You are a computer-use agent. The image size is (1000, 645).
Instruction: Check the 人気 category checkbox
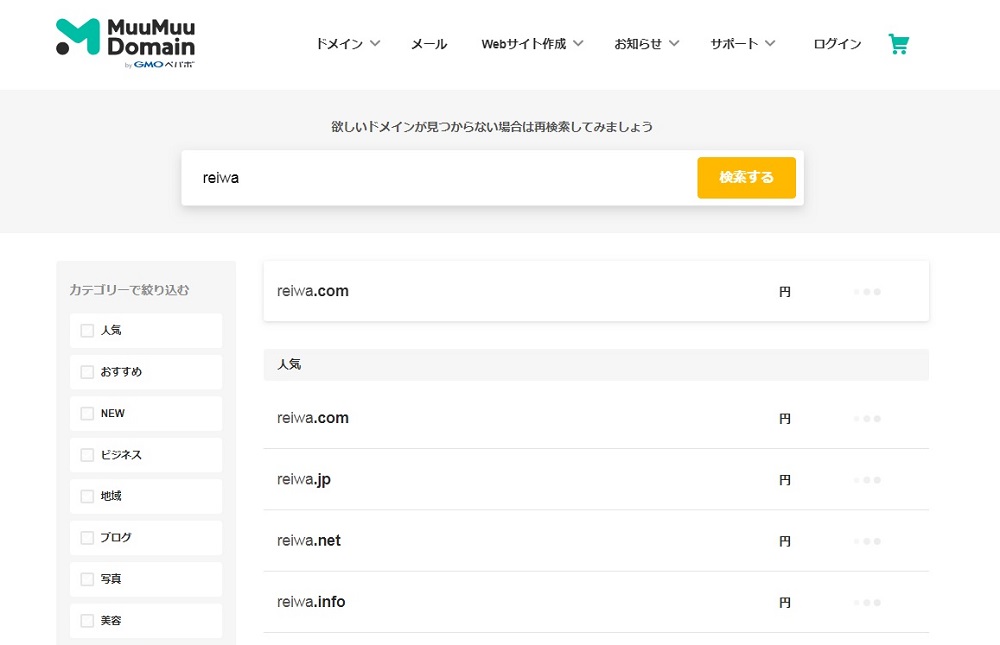(87, 330)
